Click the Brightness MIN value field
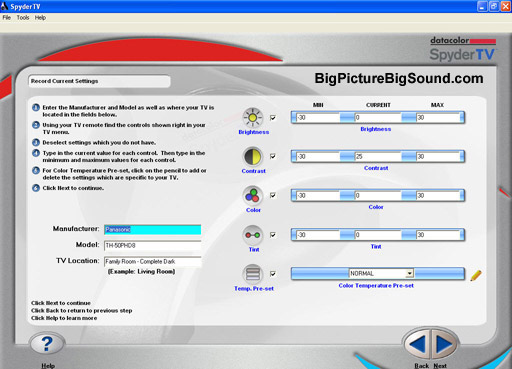512x369 pixels. point(318,118)
